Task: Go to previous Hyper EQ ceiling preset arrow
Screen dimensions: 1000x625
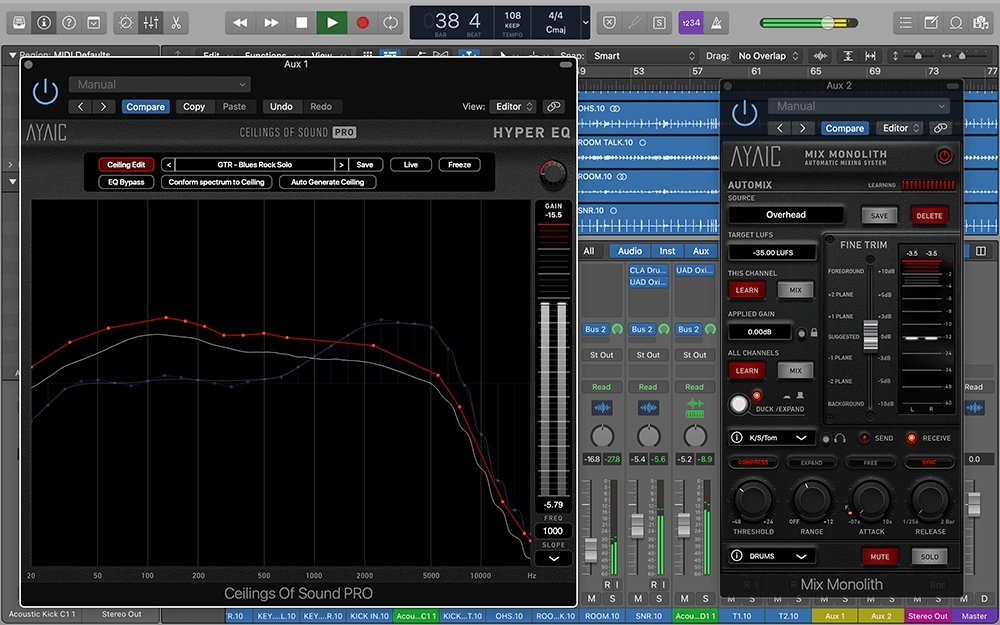Action: [168, 165]
